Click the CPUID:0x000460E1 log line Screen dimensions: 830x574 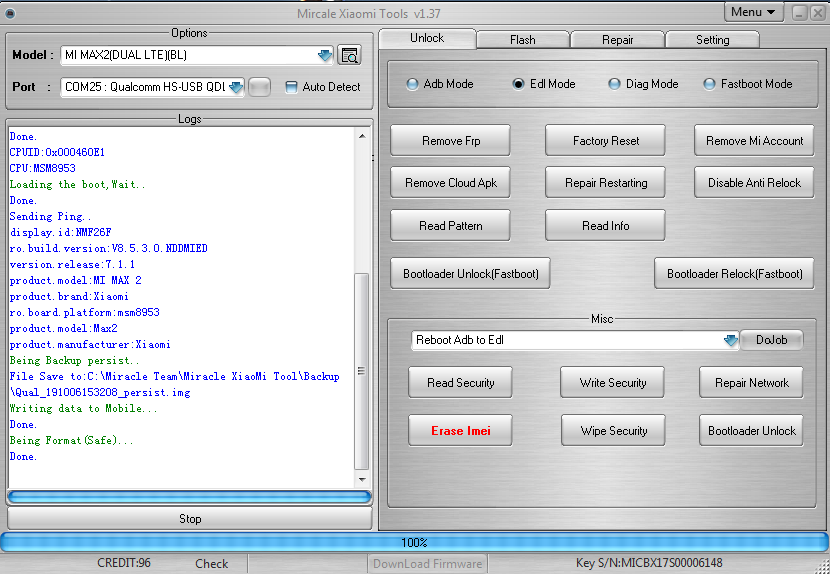pyautogui.click(x=57, y=153)
